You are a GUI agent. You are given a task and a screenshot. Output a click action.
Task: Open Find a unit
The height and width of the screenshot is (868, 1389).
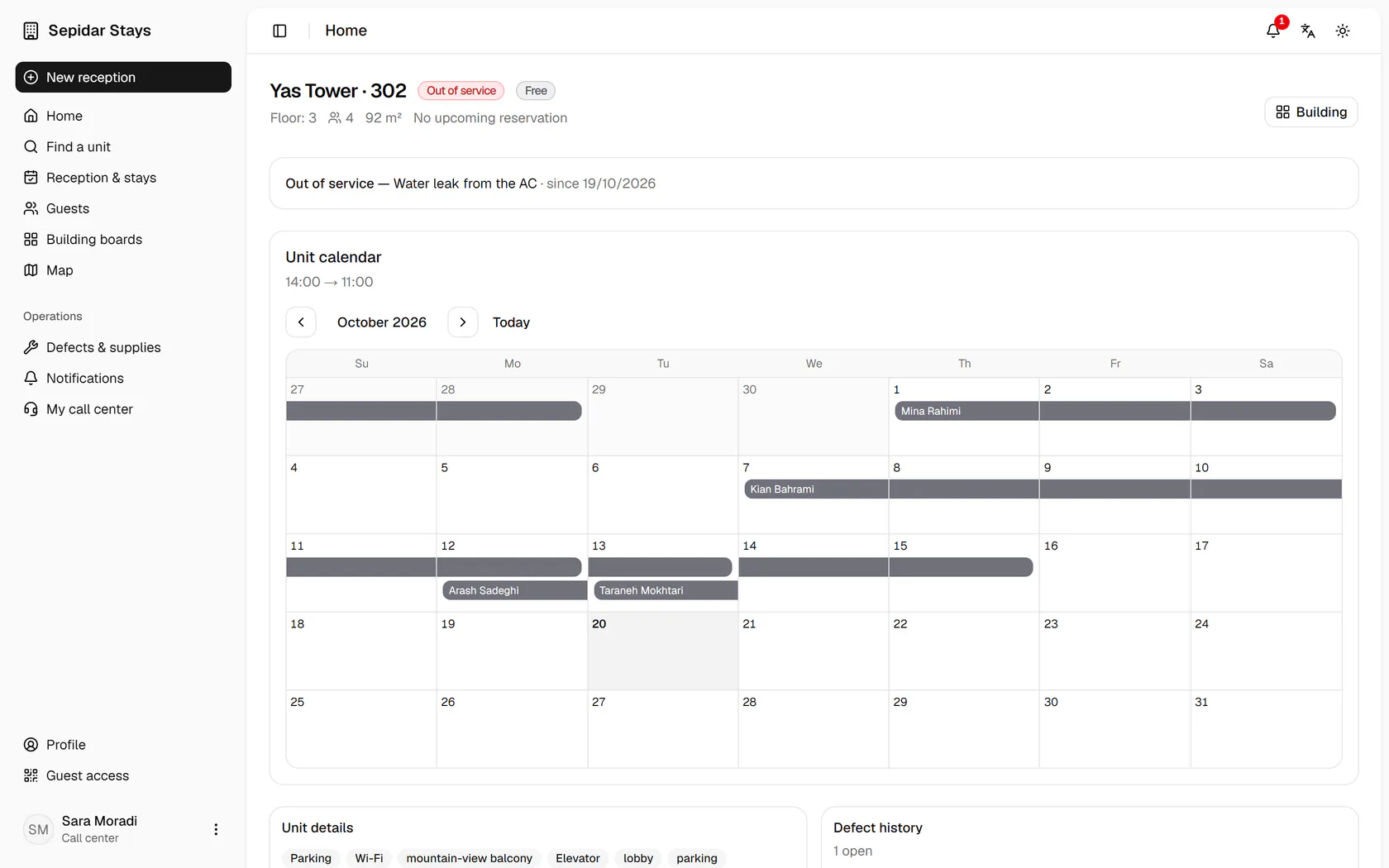(x=123, y=146)
